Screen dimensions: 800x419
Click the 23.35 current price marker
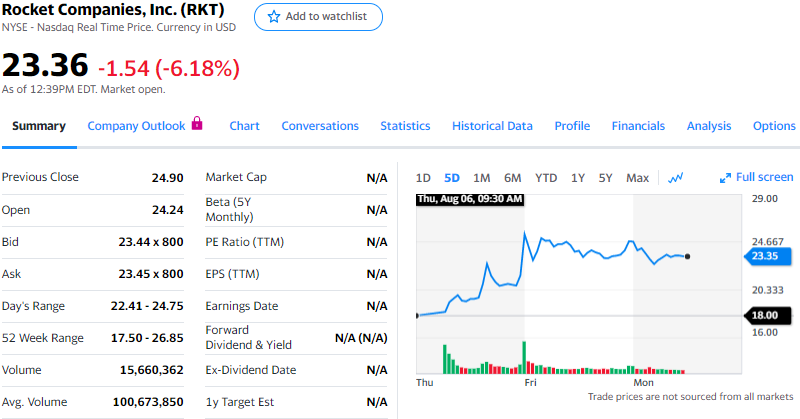click(767, 256)
